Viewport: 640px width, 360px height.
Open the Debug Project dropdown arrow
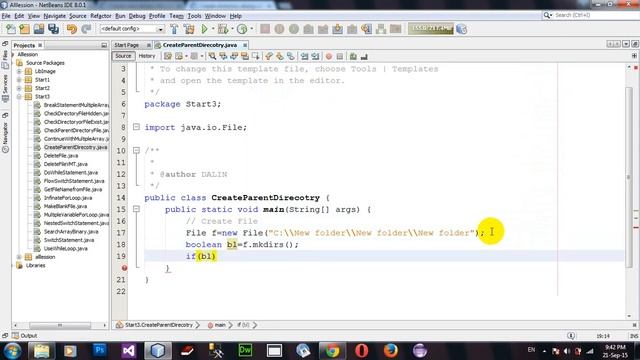pos(232,29)
